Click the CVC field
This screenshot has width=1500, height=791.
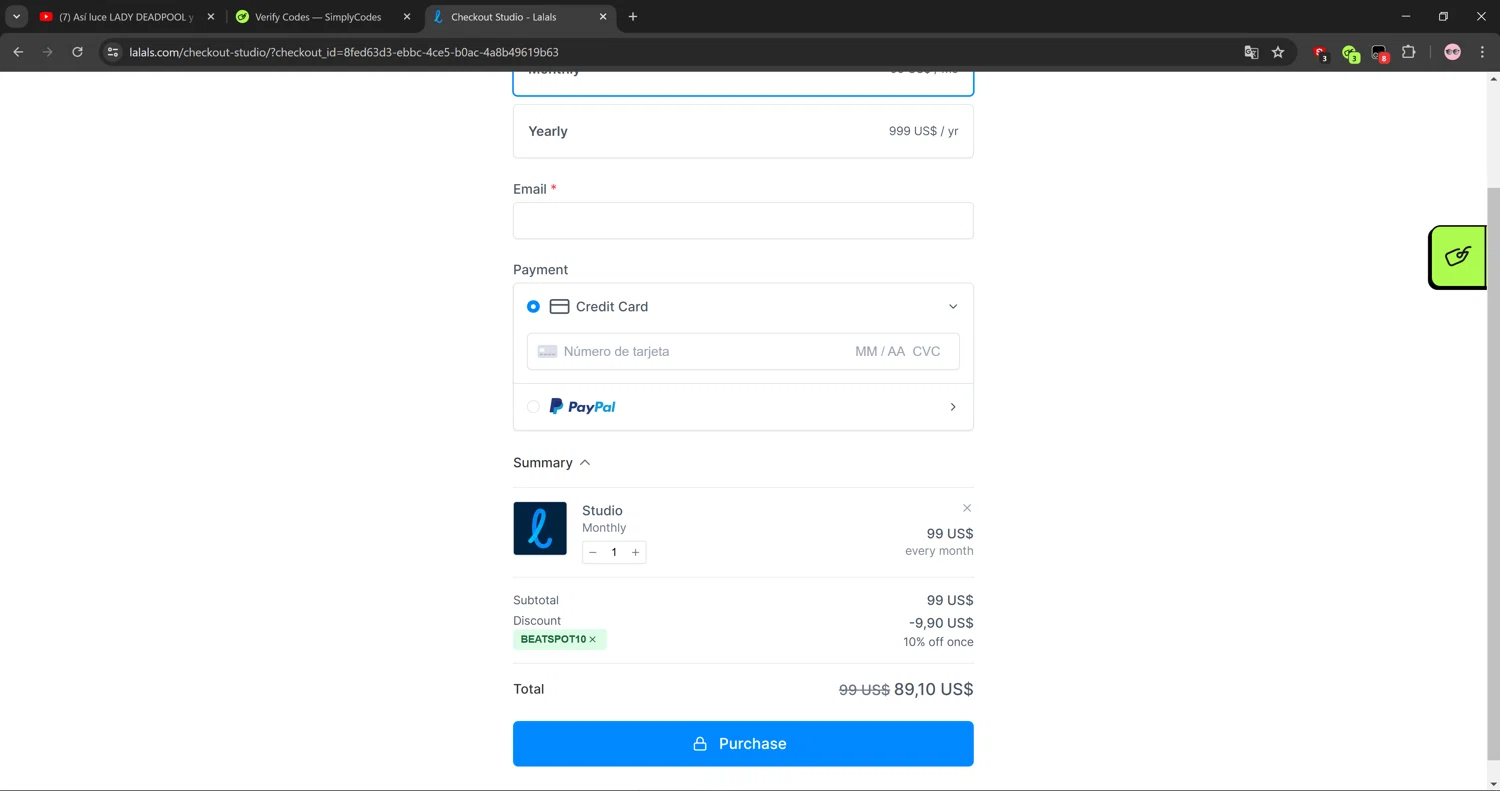(x=927, y=352)
